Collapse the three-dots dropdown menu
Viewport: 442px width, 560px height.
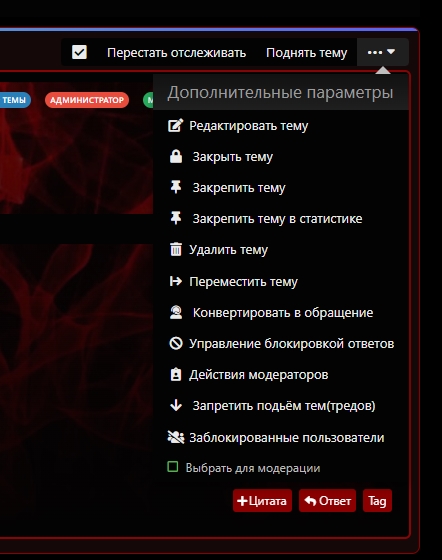pyautogui.click(x=382, y=52)
